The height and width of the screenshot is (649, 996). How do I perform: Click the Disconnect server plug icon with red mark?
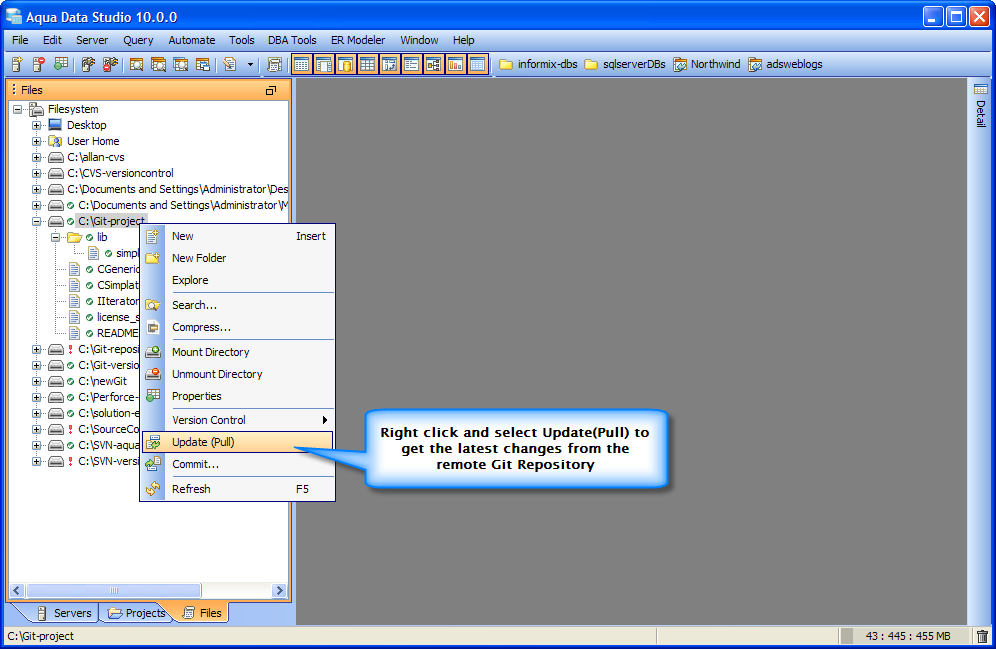pyautogui.click(x=110, y=64)
